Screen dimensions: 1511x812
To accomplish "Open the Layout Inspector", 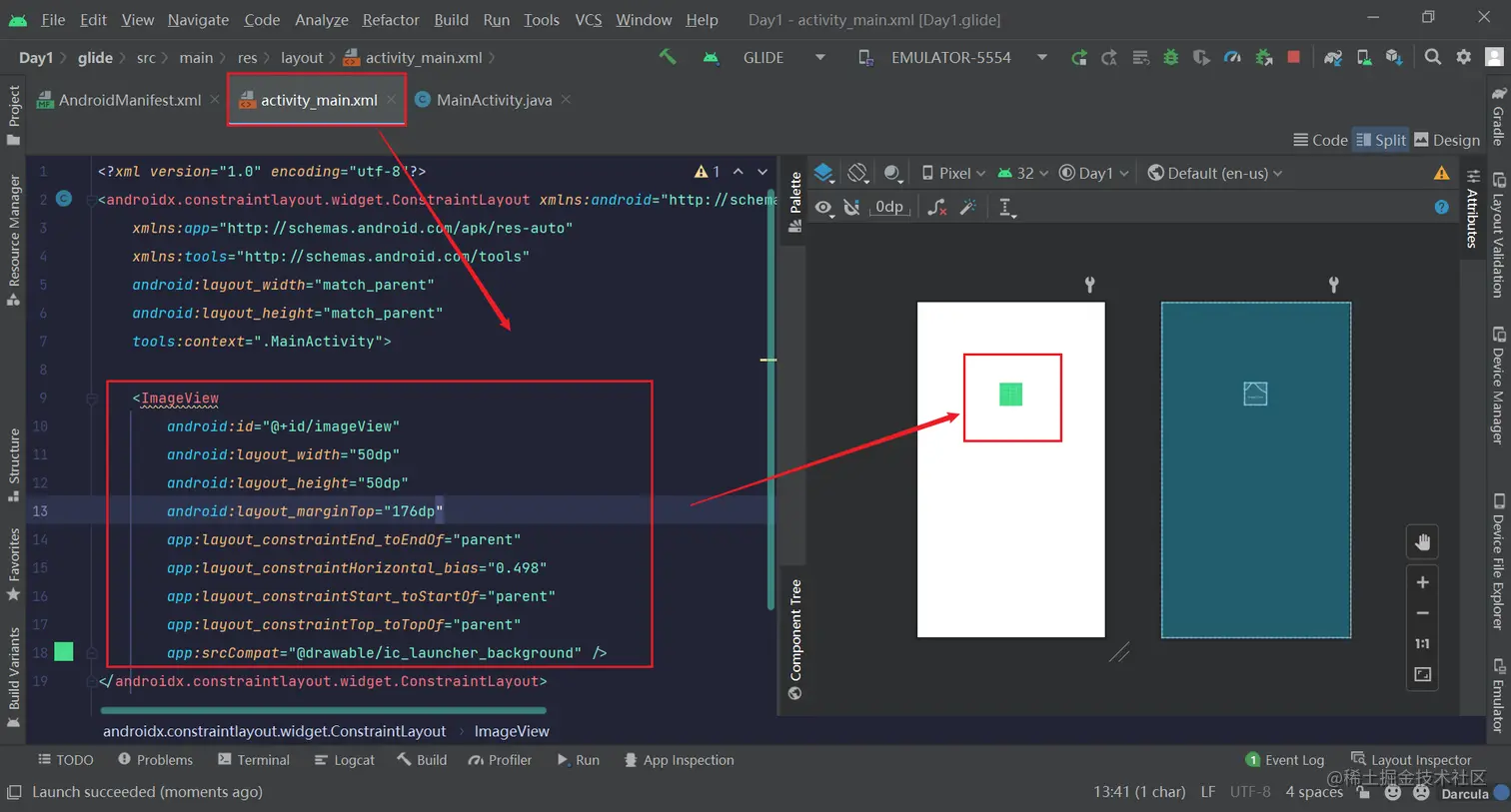I will (x=1411, y=760).
